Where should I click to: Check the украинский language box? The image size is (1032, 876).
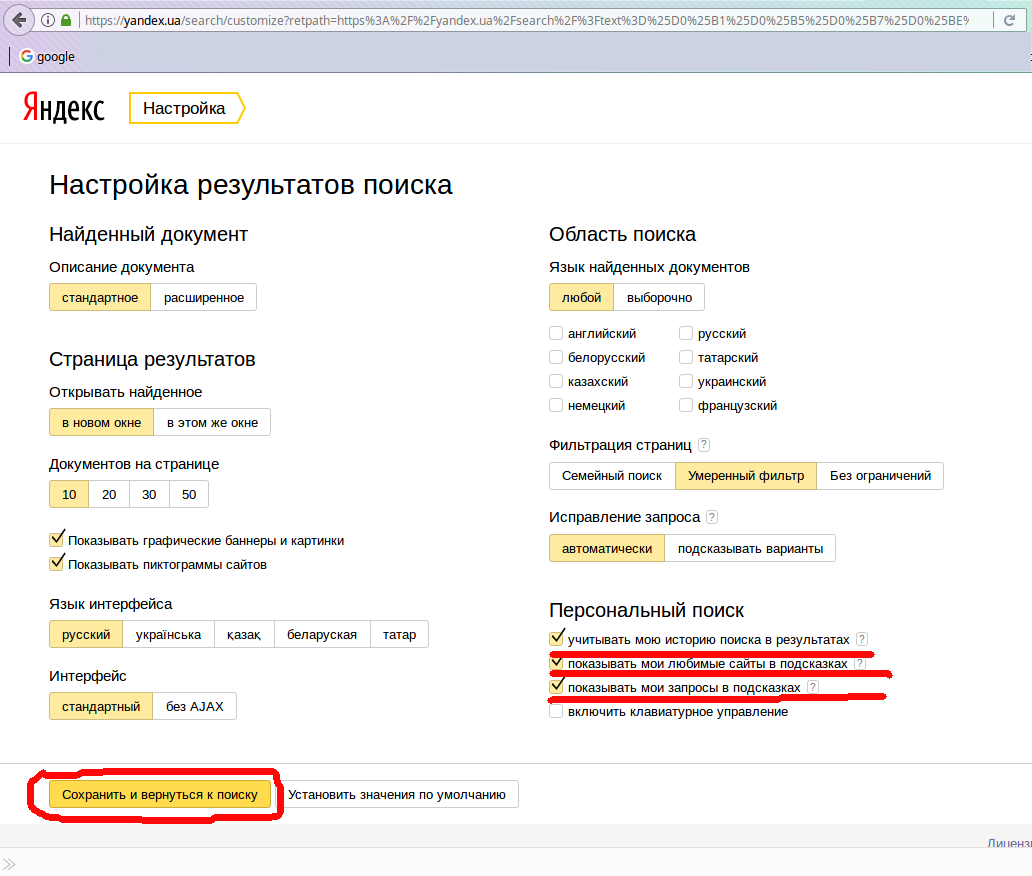686,381
